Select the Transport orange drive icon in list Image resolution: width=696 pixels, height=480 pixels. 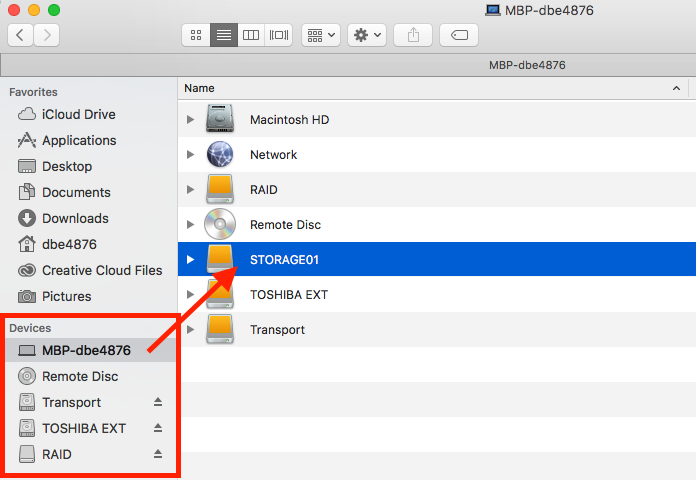click(220, 329)
